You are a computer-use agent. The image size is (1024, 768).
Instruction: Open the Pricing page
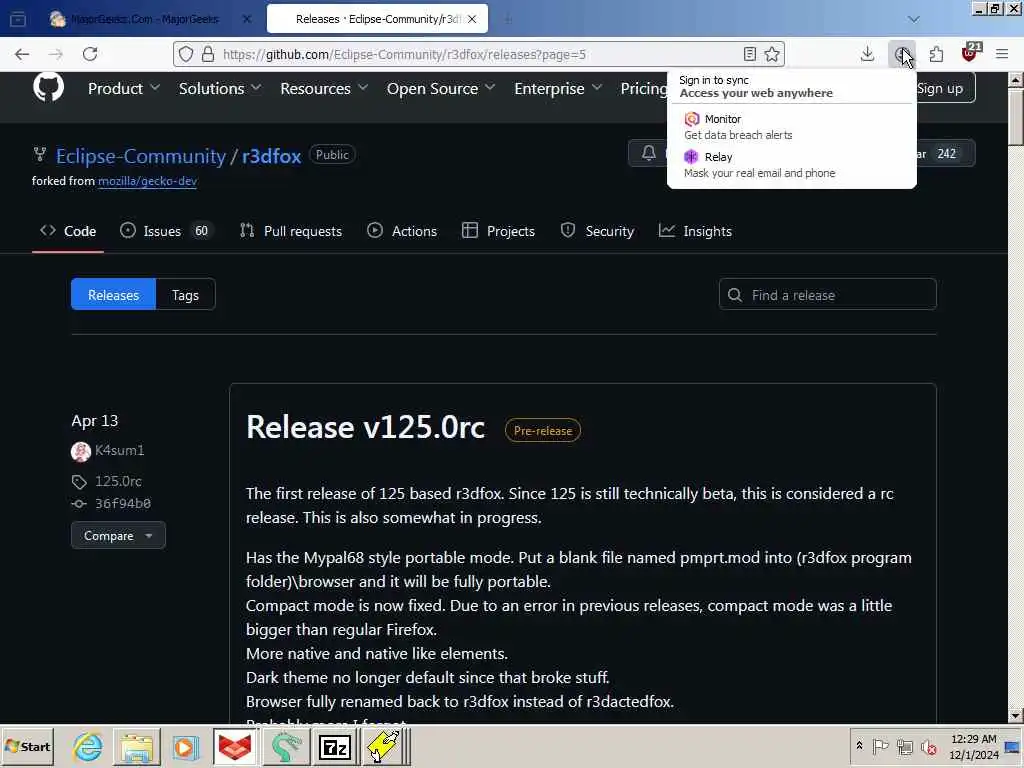click(643, 88)
